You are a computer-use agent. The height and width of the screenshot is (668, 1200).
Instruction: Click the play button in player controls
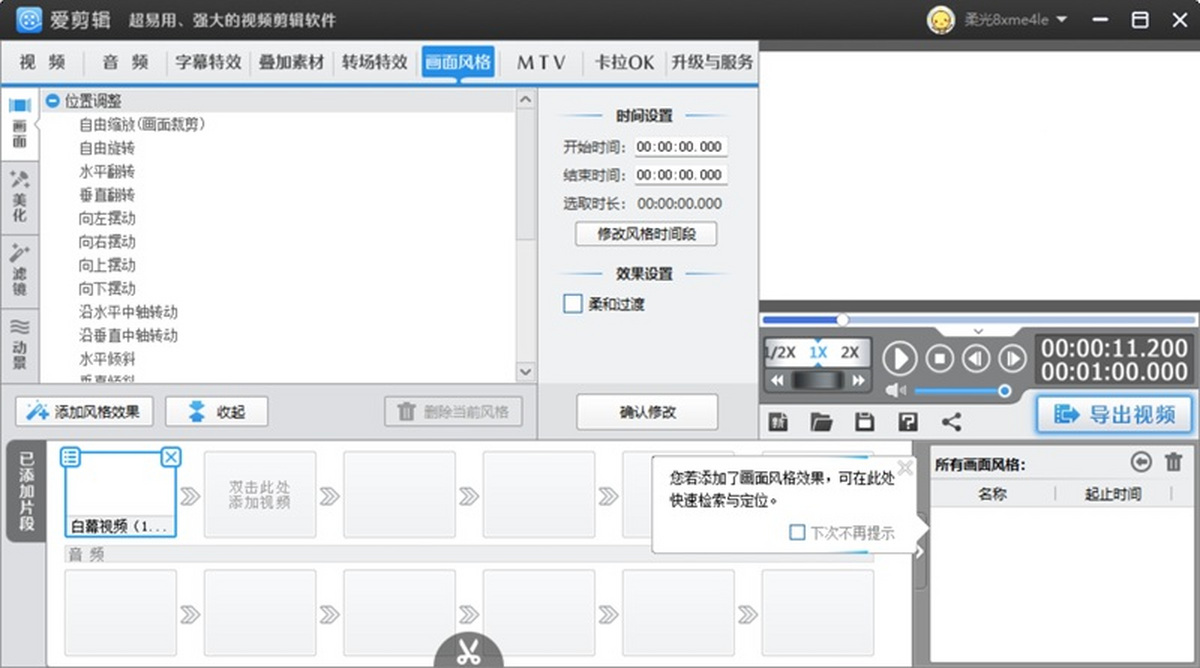click(x=900, y=358)
